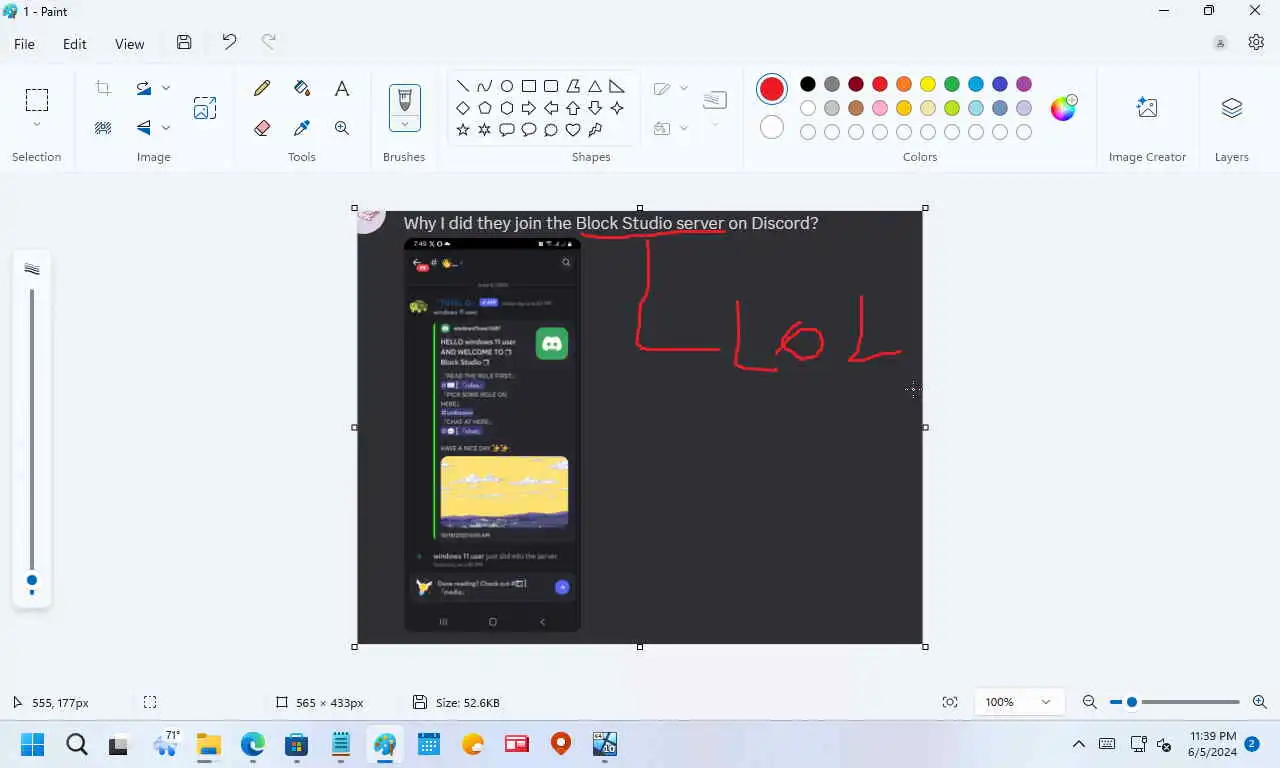Click the zoom slider in status bar

point(1175,702)
